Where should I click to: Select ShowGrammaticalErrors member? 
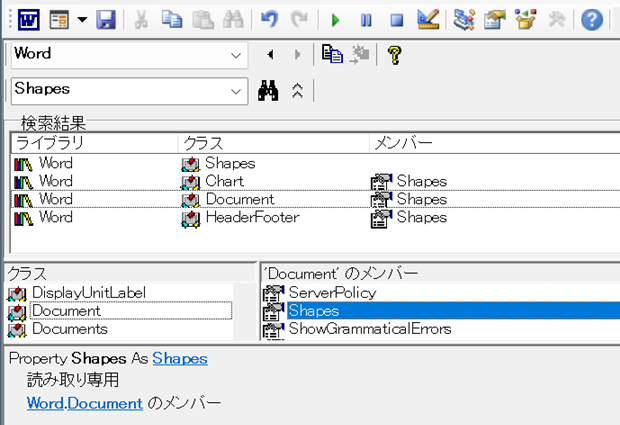point(370,329)
